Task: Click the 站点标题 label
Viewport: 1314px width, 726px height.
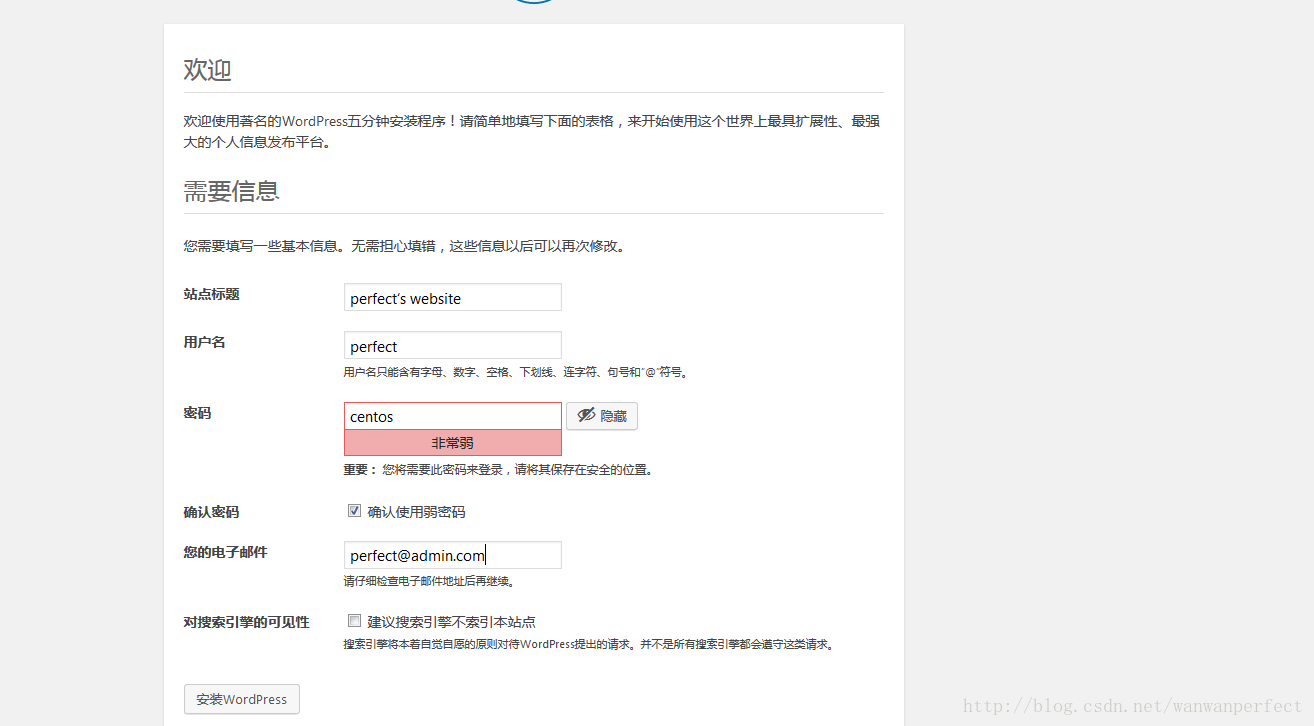Action: click(x=211, y=294)
